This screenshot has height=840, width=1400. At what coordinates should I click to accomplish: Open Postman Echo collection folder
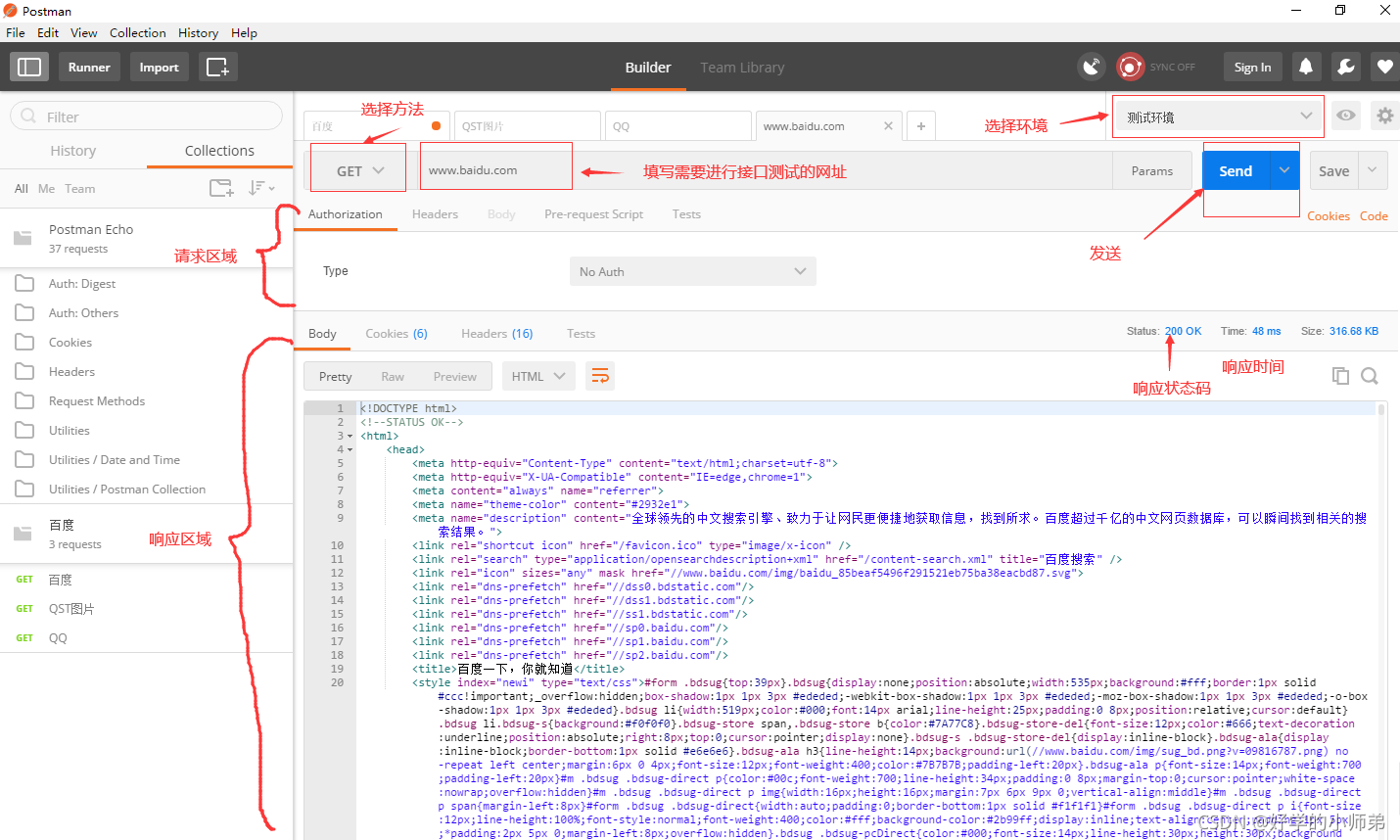(x=147, y=238)
